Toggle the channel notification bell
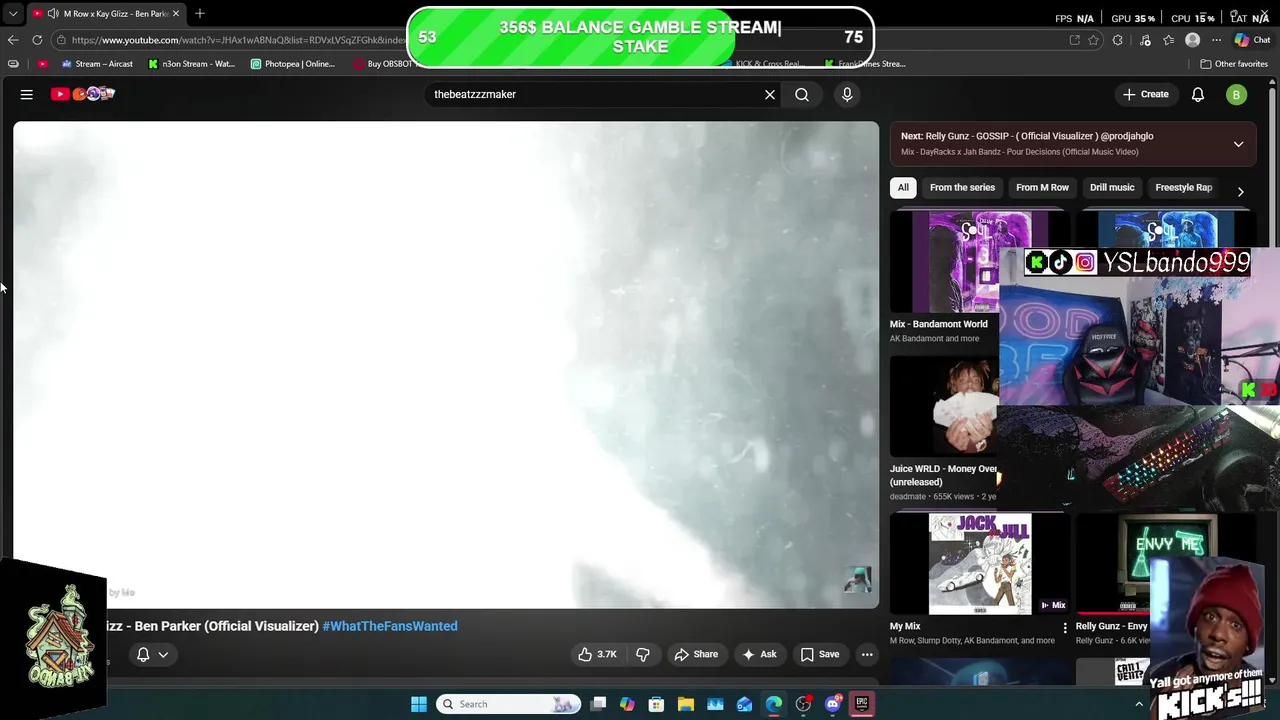The image size is (1280, 720). coord(143,654)
